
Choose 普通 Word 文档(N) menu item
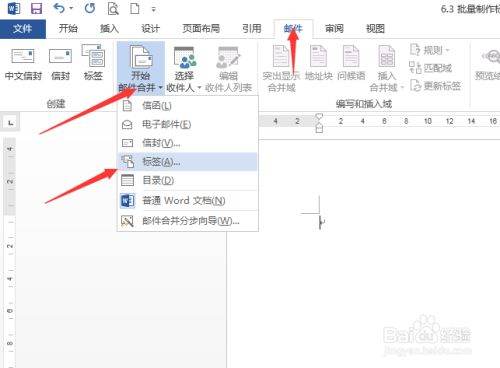pyautogui.click(x=187, y=201)
